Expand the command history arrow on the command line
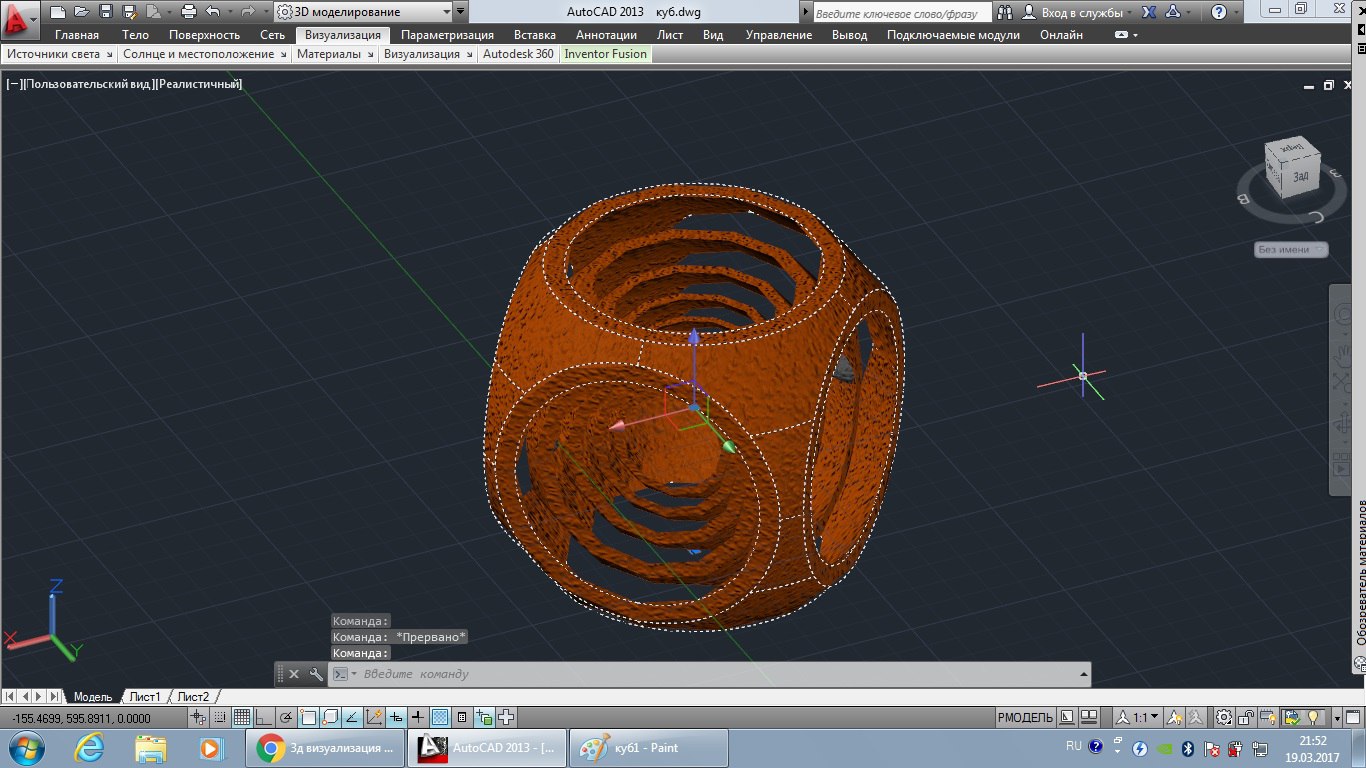 1083,674
